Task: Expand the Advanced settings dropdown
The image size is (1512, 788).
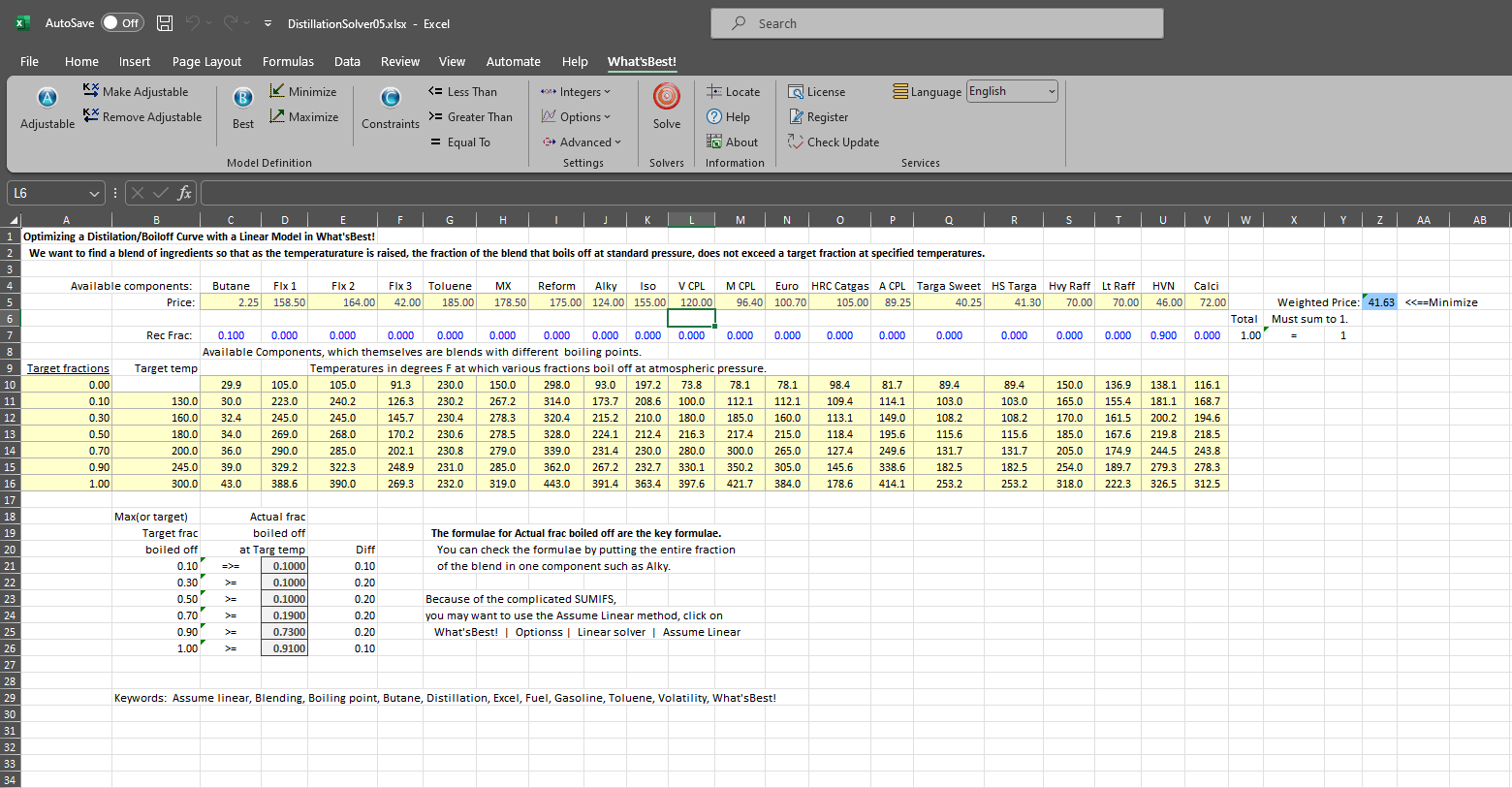Action: tap(581, 142)
